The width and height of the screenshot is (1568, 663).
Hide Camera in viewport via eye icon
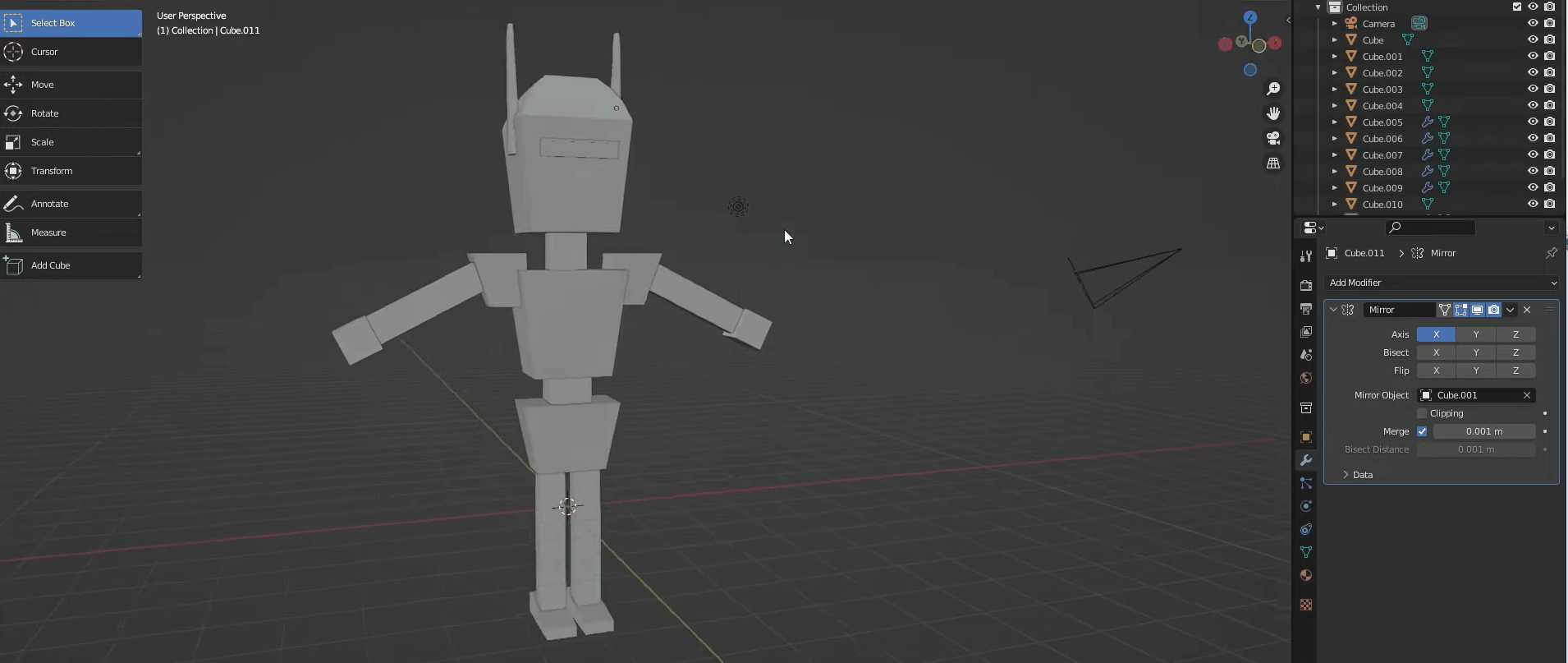pyautogui.click(x=1533, y=23)
